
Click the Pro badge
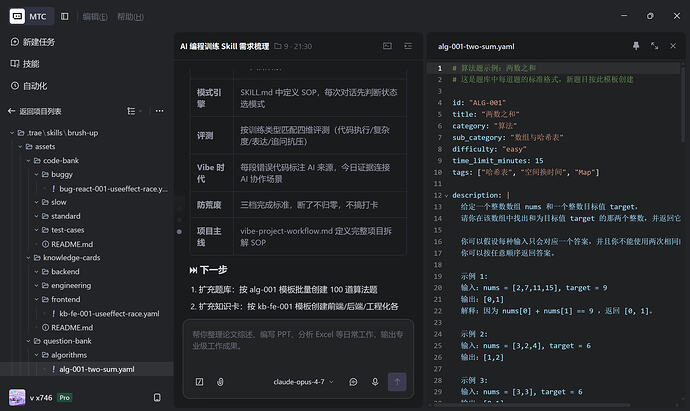pyautogui.click(x=65, y=398)
